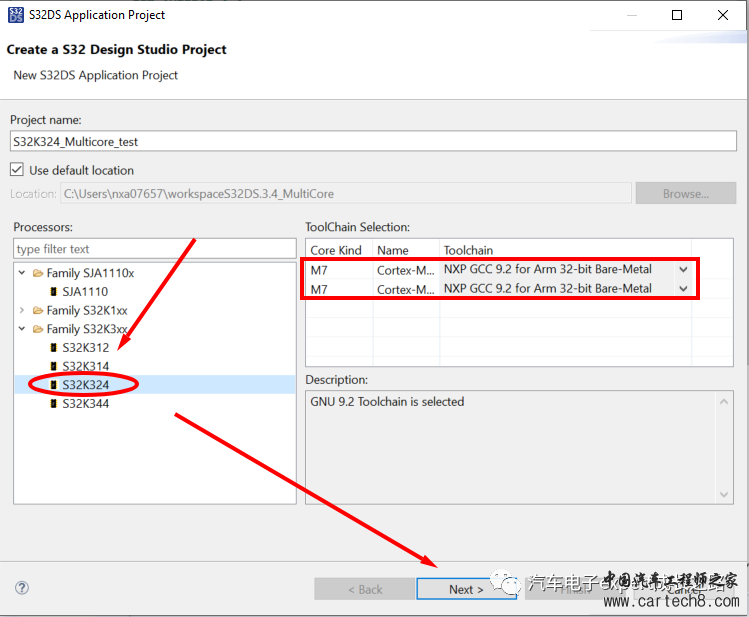Image resolution: width=749 pixels, height=617 pixels.
Task: Collapse the Family S32K3xx tree node
Action: pyautogui.click(x=21, y=329)
